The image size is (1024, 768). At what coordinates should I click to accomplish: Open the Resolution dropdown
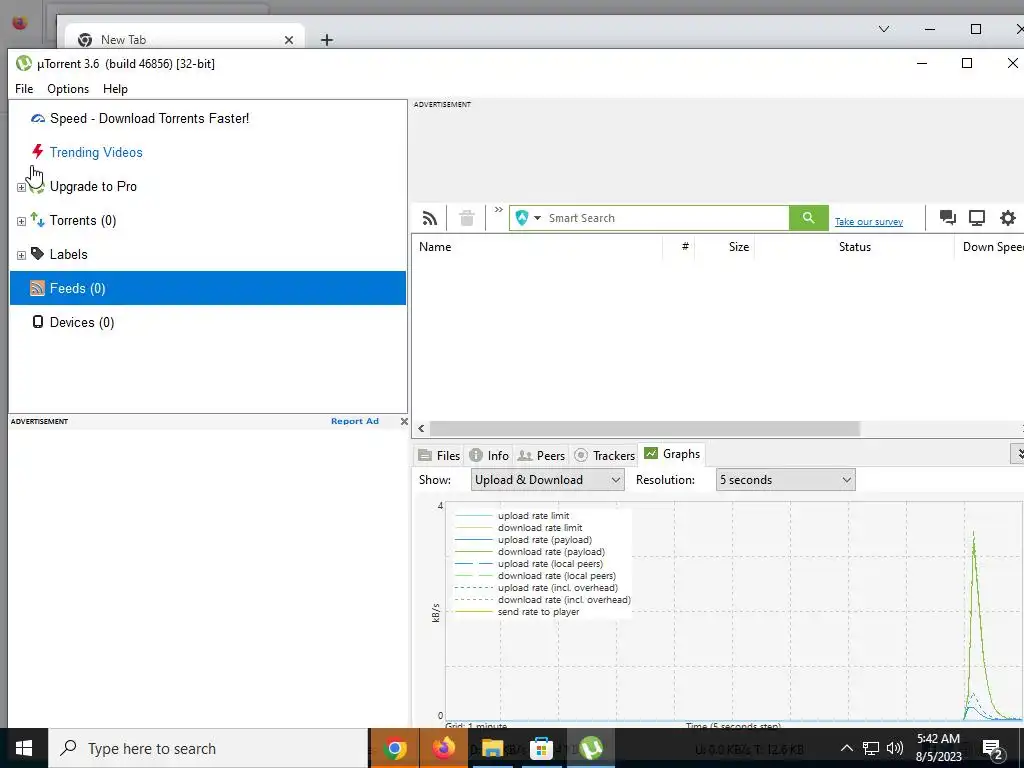coord(785,480)
